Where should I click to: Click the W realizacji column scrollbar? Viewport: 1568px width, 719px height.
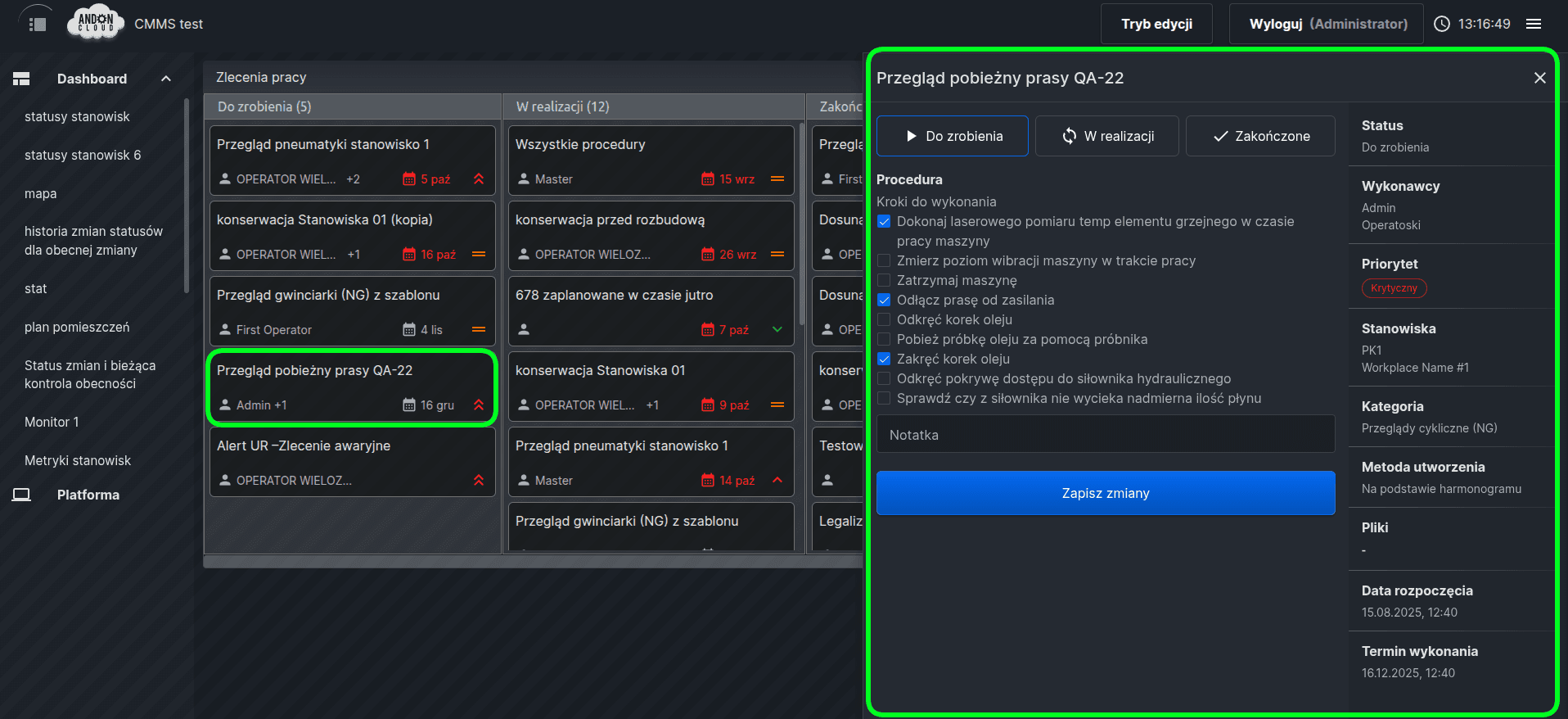[x=801, y=225]
